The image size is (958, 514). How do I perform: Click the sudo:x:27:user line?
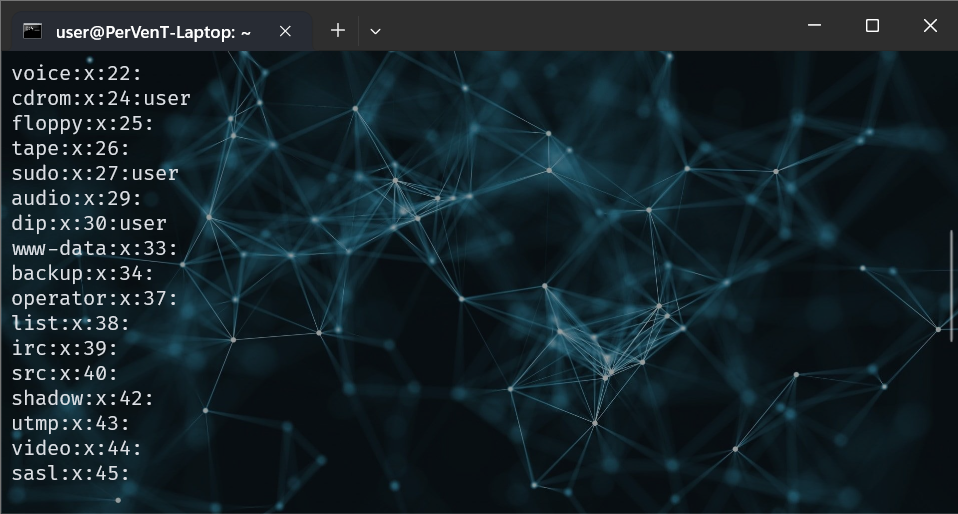(95, 173)
